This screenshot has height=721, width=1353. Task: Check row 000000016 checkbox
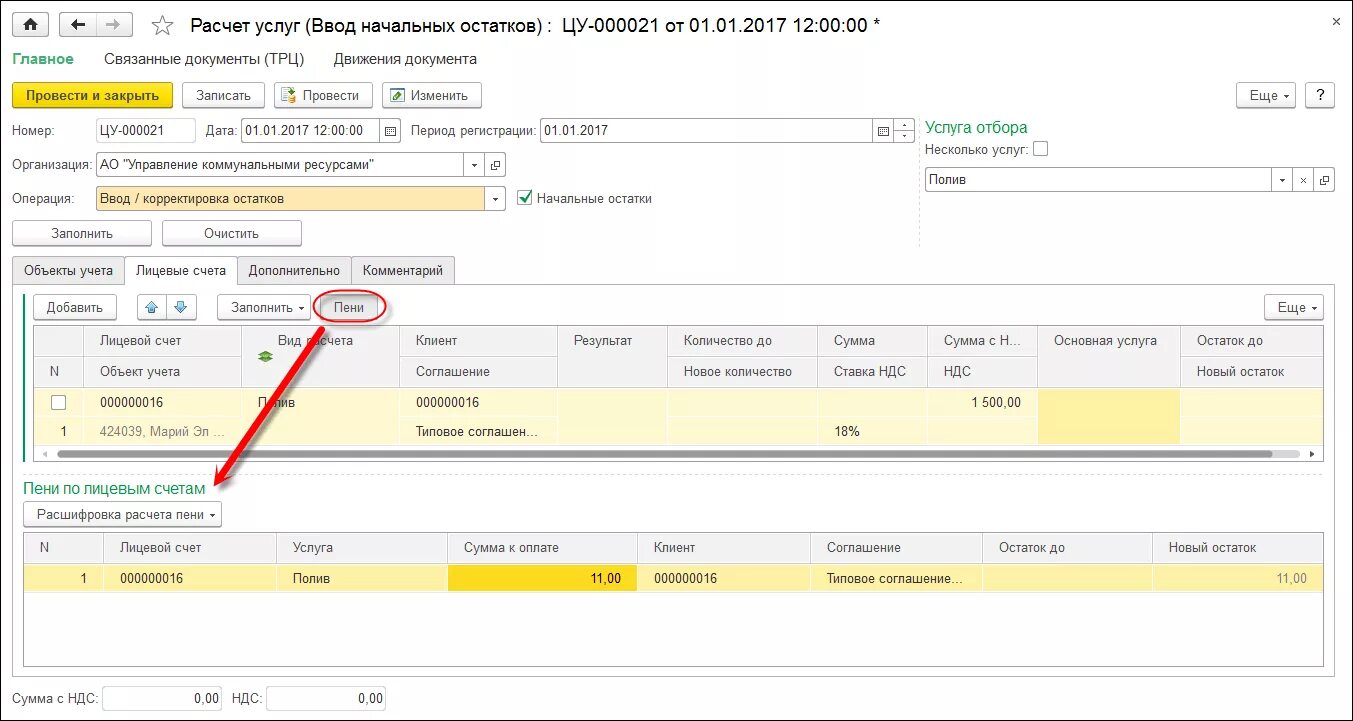click(59, 402)
